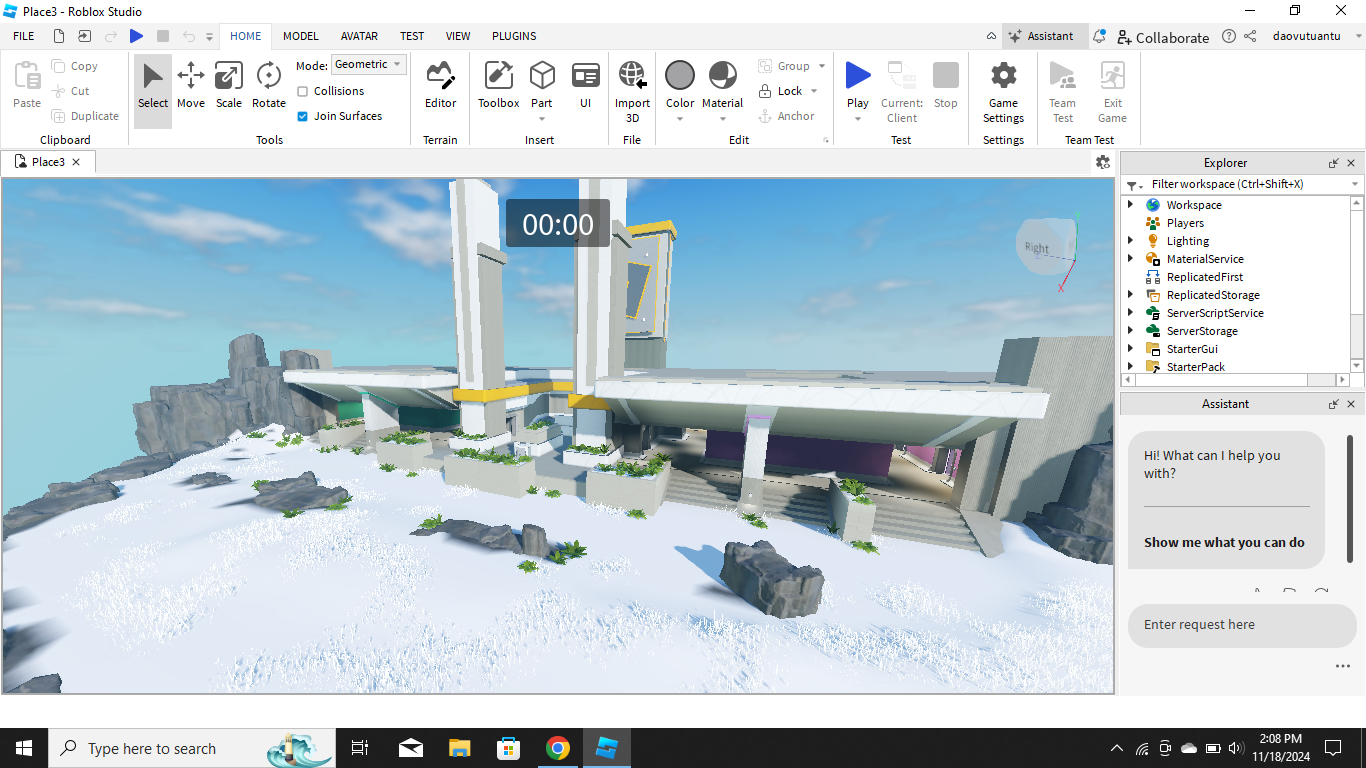Collapse the ribbon with the caret icon

[991, 36]
